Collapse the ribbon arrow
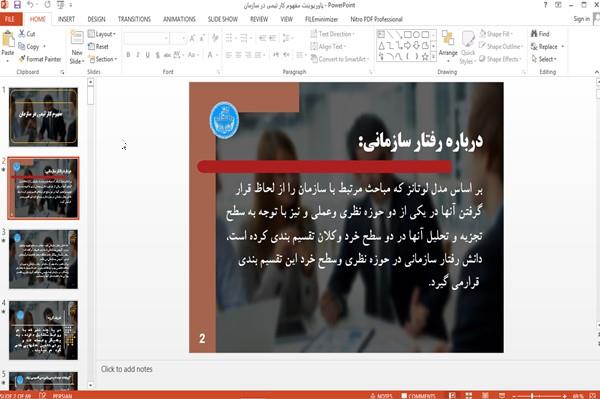Viewport: 600px width, 399px height. pos(596,72)
